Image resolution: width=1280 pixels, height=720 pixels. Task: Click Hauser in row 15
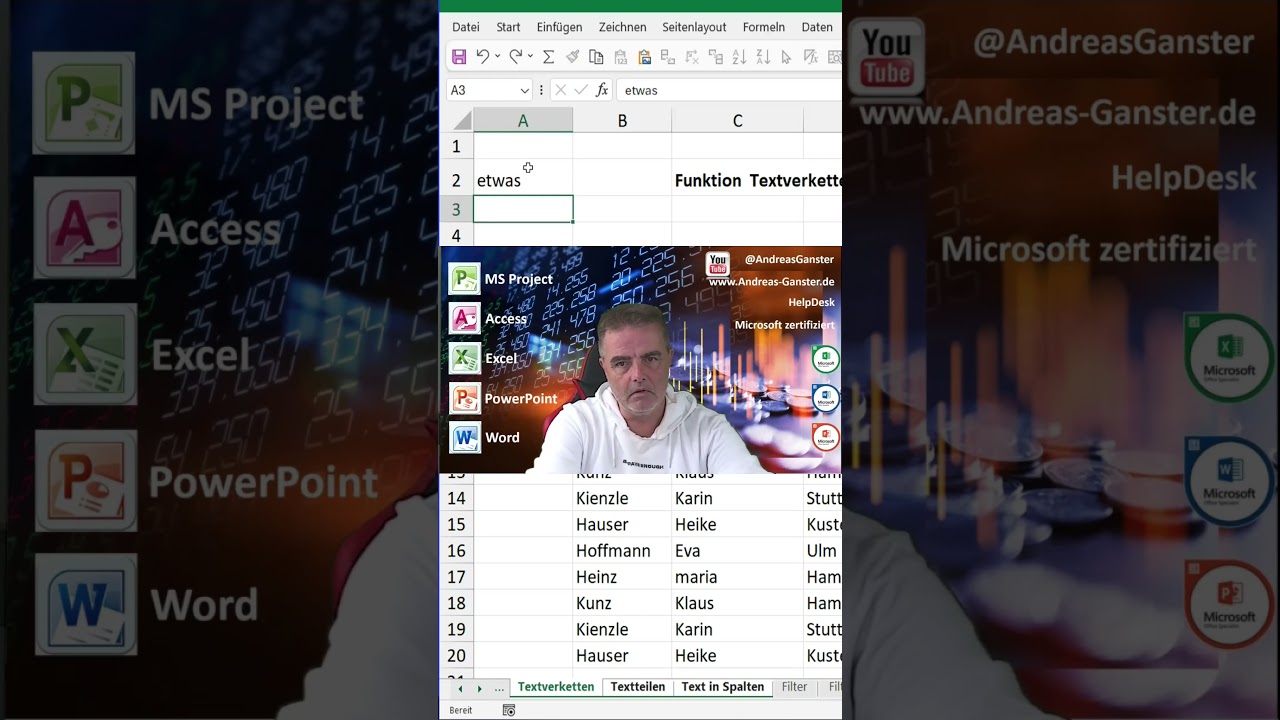coord(622,525)
